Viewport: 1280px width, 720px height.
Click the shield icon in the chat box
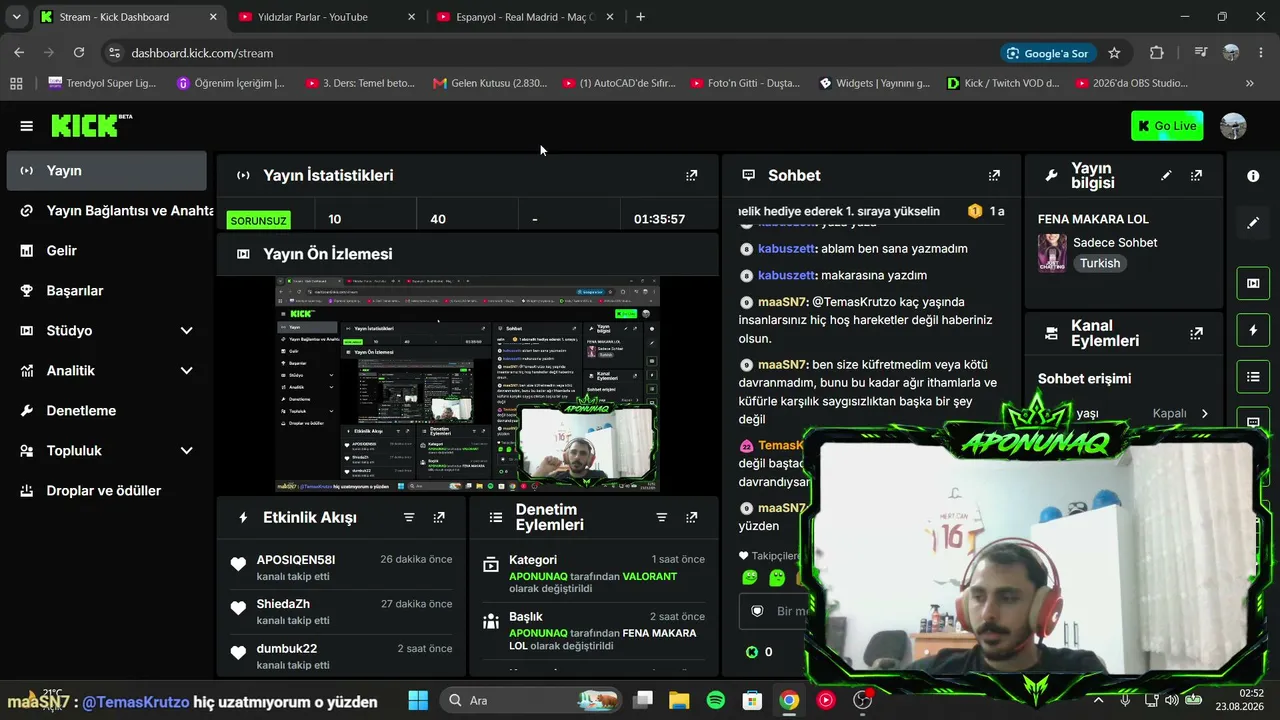(757, 611)
